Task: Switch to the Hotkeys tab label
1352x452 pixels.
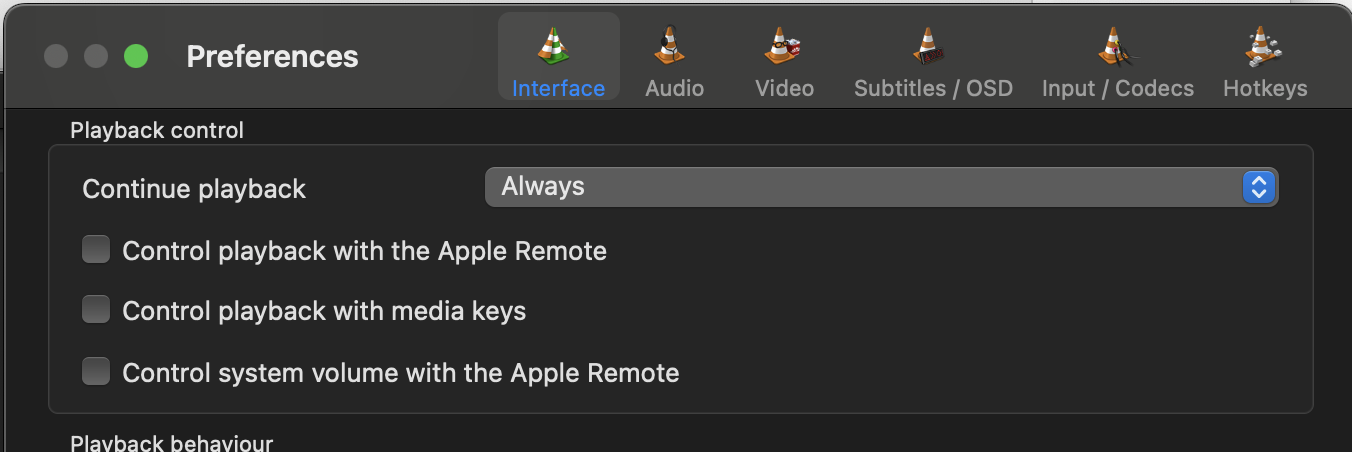Action: (1265, 88)
